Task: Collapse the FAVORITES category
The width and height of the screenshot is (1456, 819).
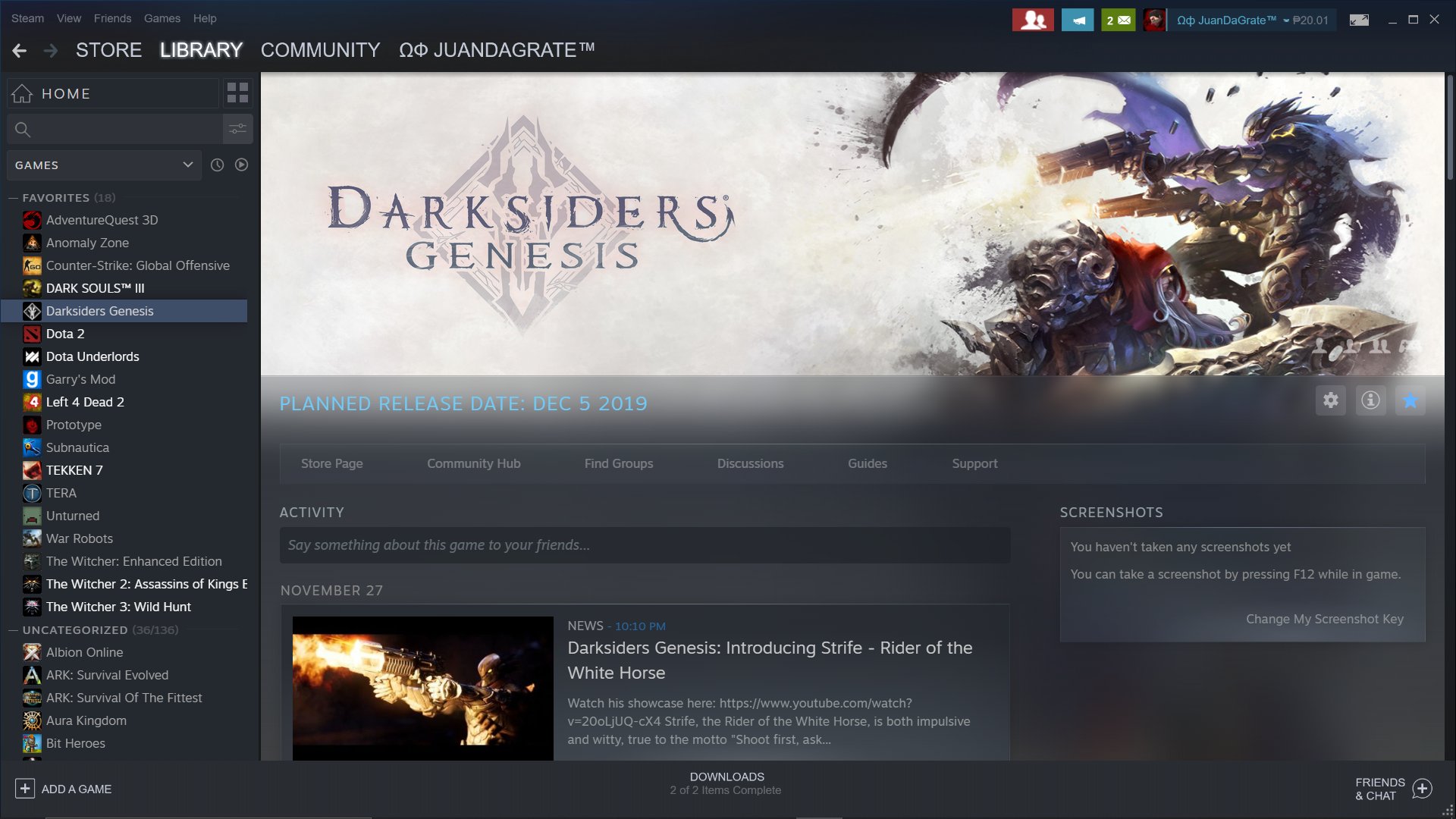Action: click(x=13, y=198)
